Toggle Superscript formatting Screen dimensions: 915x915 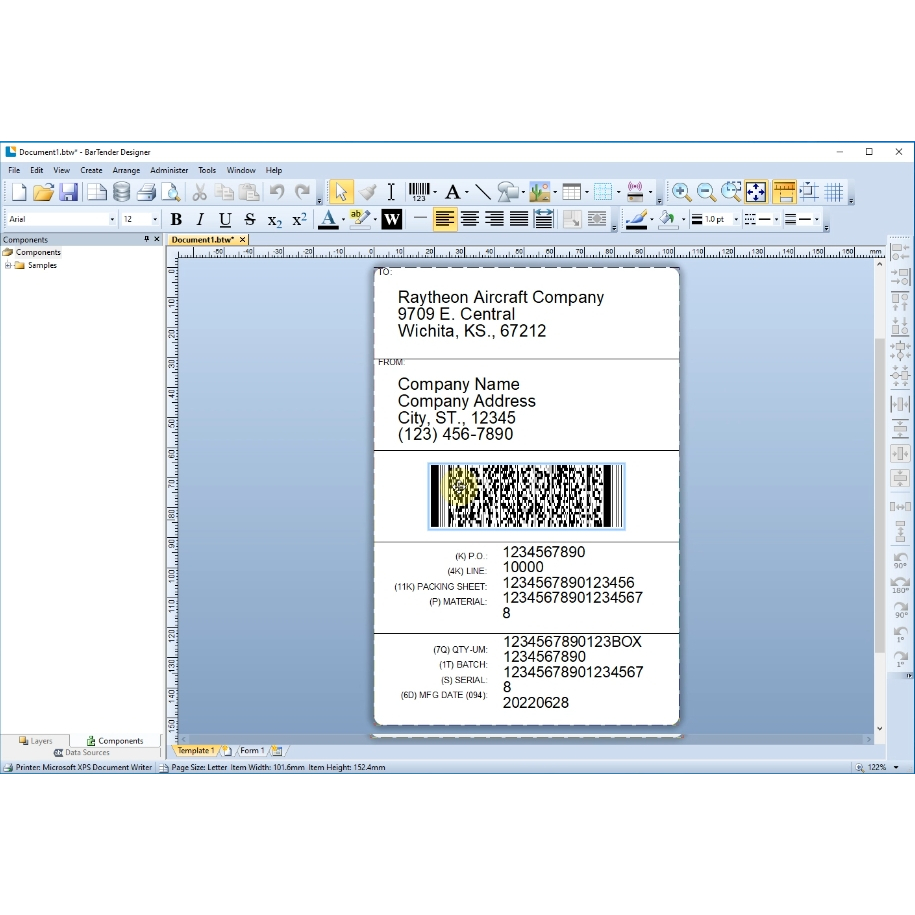[x=299, y=219]
